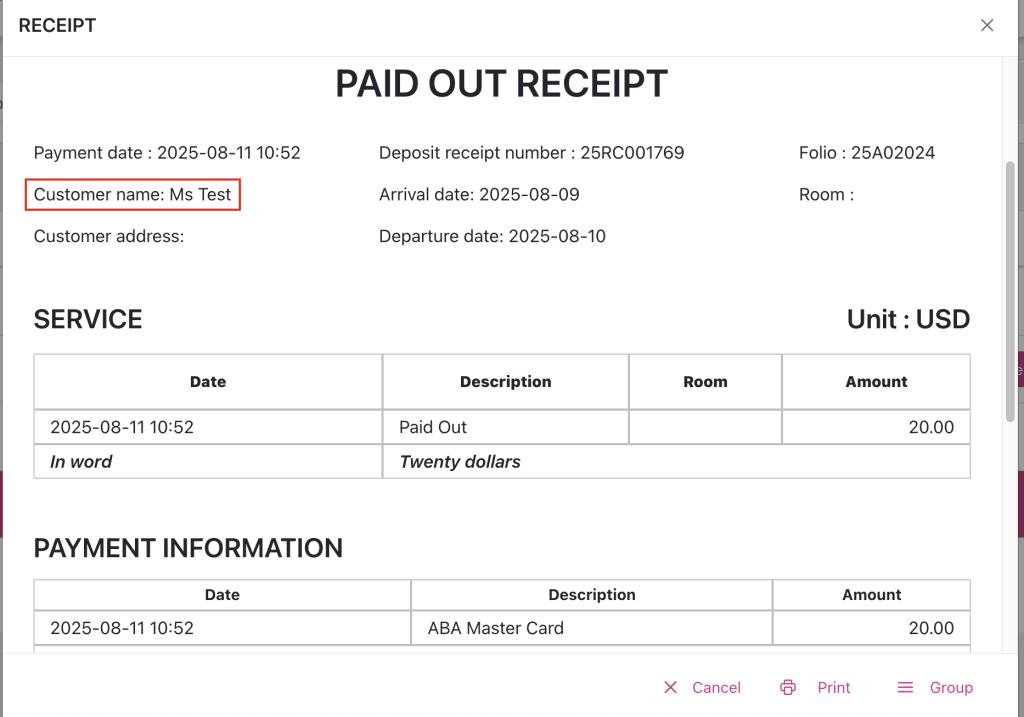Click the Arrival date: 2025-08-09 text
The width and height of the screenshot is (1024, 717).
[x=479, y=195]
